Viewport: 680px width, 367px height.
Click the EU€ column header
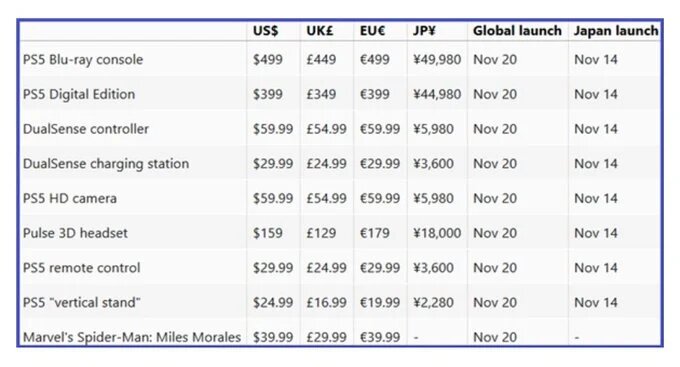point(373,31)
